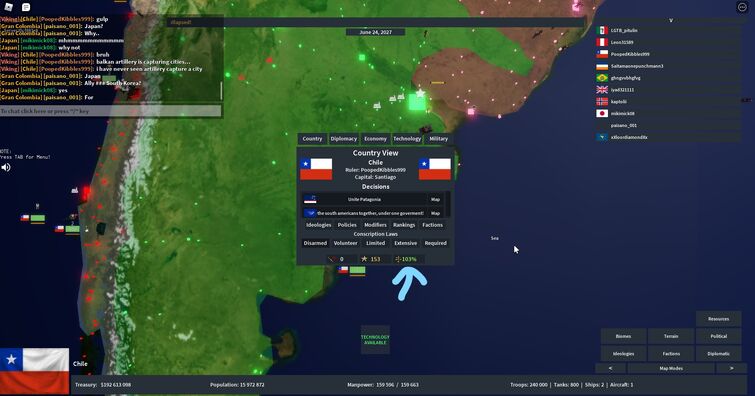Image resolution: width=755 pixels, height=396 pixels.
Task: Open the Roblox chat toggle icon
Action: pyautogui.click(x=26, y=7)
